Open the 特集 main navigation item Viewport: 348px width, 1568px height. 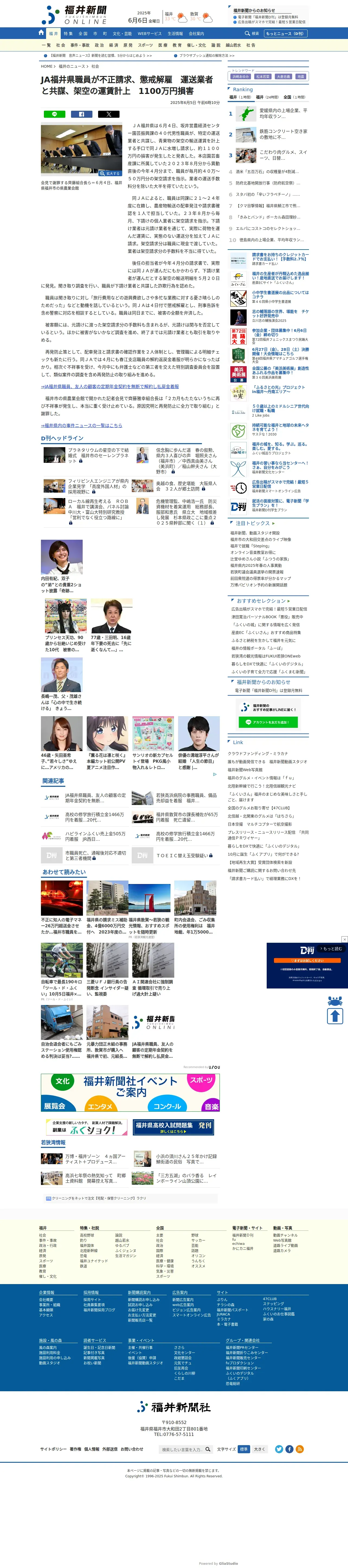(68, 34)
